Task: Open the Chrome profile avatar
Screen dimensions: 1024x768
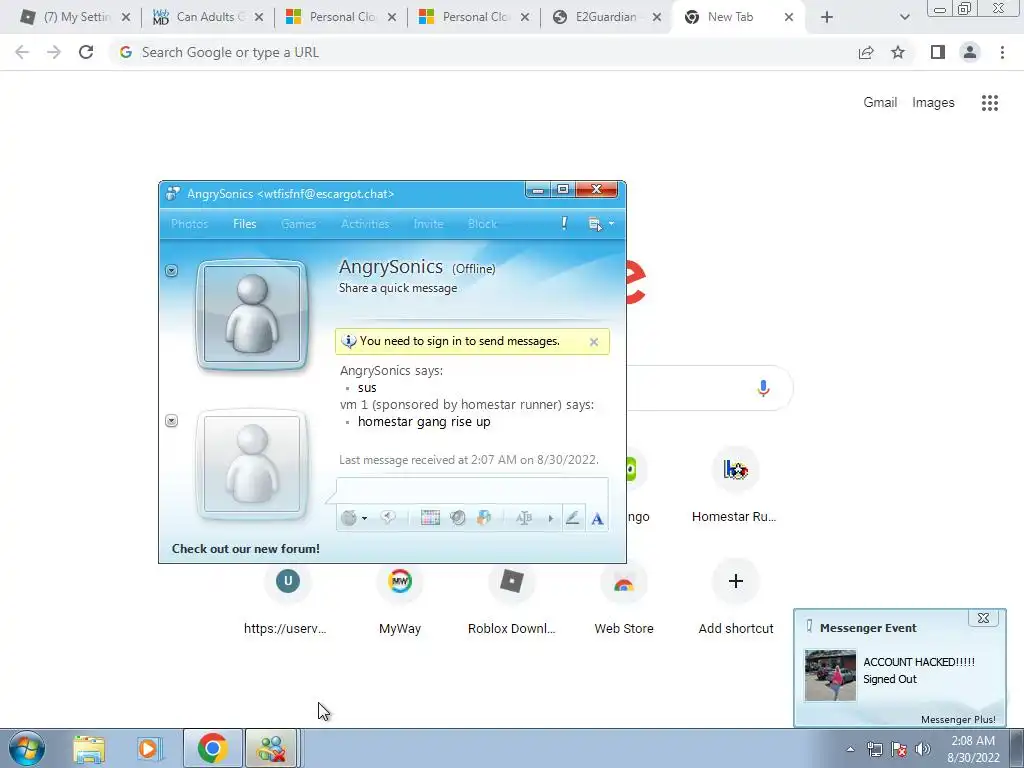Action: (x=970, y=52)
